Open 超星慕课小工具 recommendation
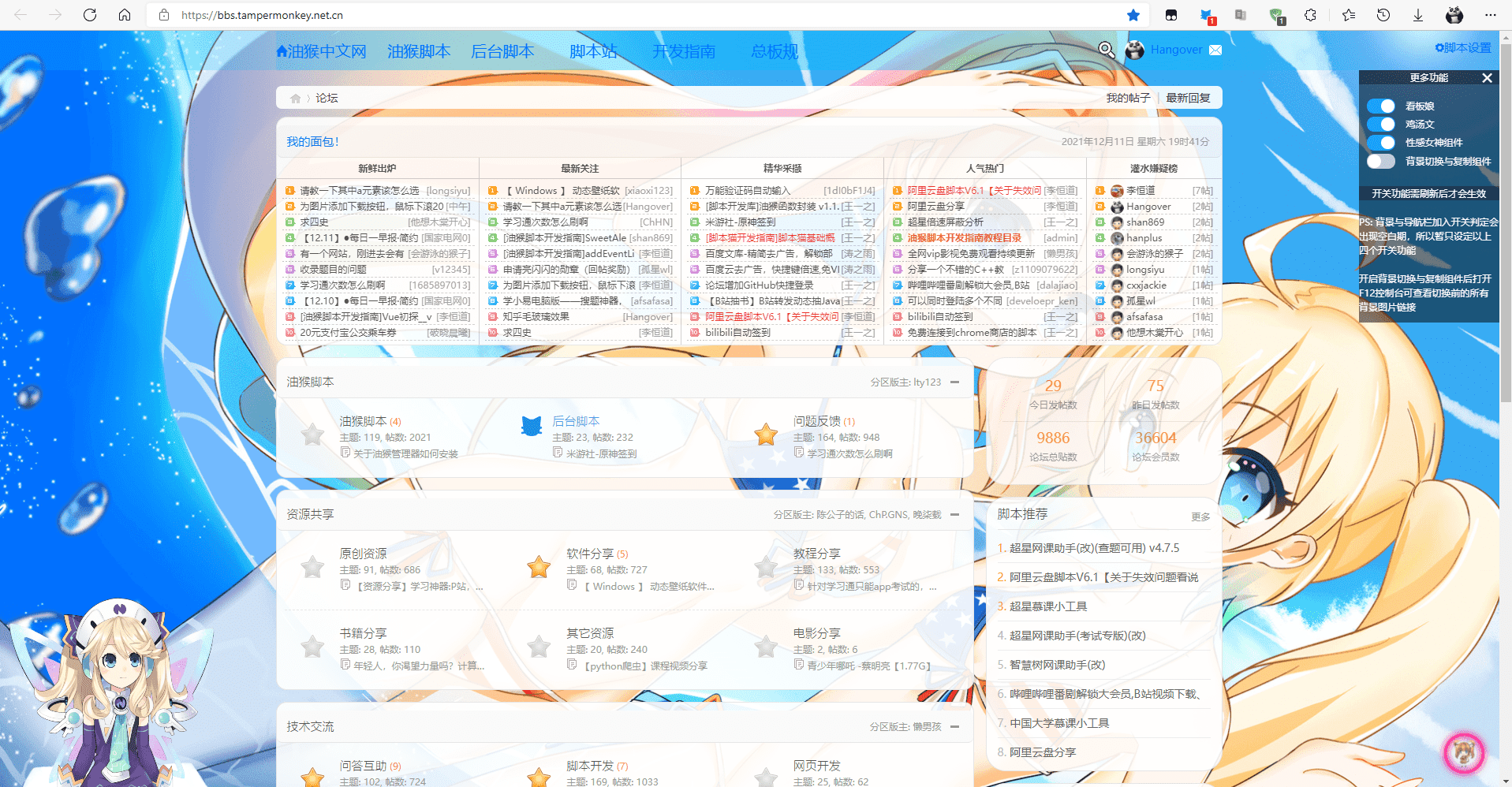Image resolution: width=1512 pixels, height=787 pixels. click(x=1048, y=606)
